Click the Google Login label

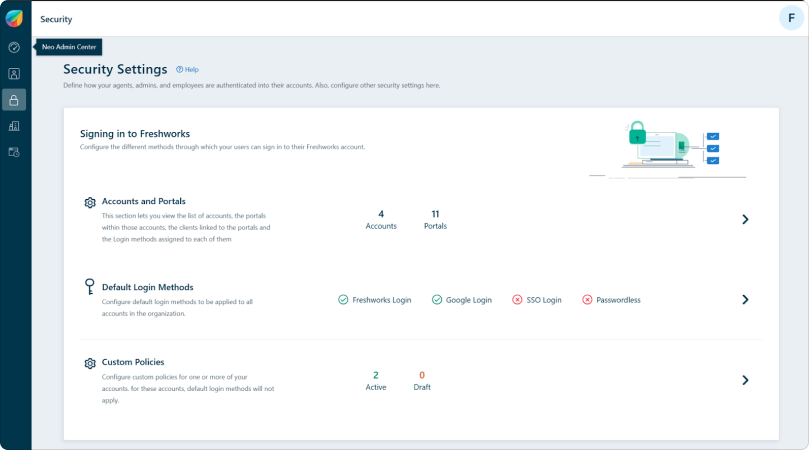tap(469, 300)
